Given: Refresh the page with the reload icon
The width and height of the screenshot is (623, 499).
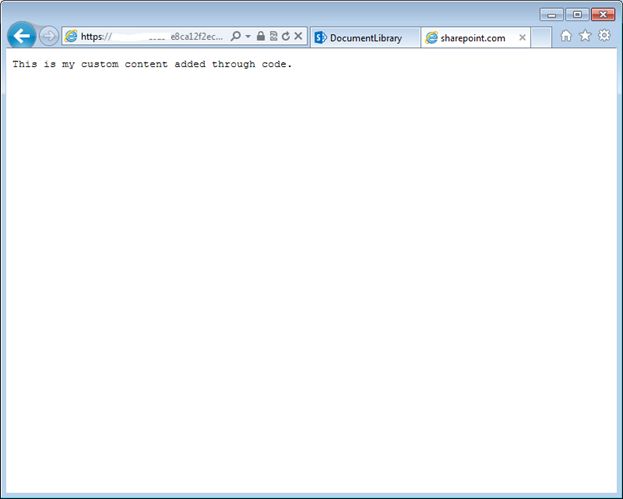Looking at the screenshot, I should (x=286, y=36).
